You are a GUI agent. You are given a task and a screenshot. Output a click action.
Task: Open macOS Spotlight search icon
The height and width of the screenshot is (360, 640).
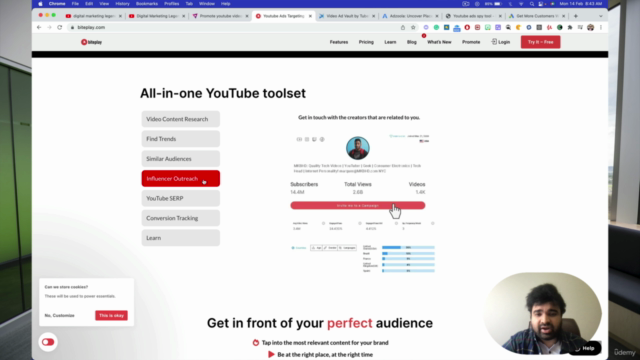(x=531, y=4)
